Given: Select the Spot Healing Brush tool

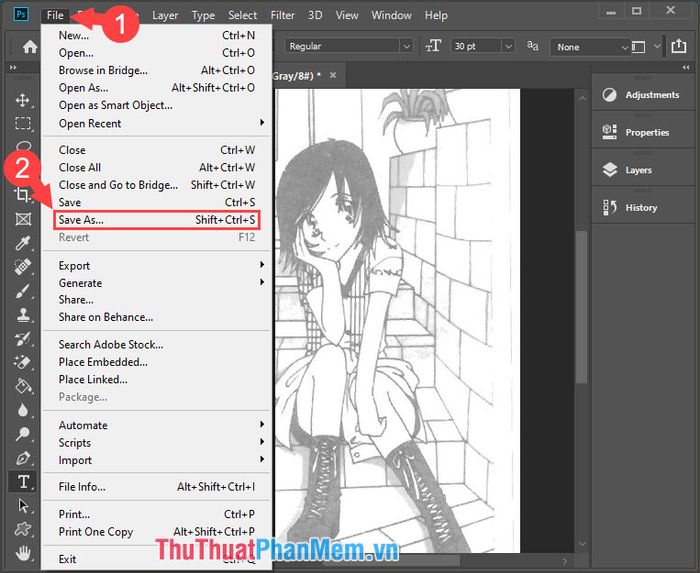Looking at the screenshot, I should click(x=23, y=267).
